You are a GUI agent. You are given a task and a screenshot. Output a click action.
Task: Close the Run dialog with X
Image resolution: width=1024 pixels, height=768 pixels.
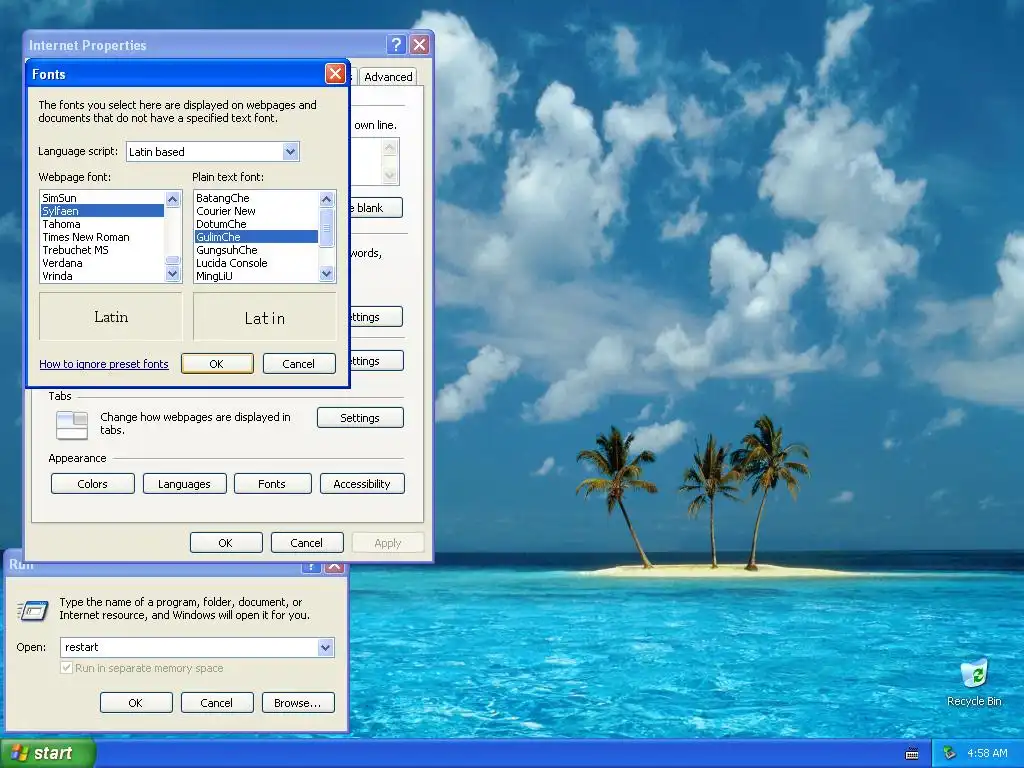tap(334, 566)
